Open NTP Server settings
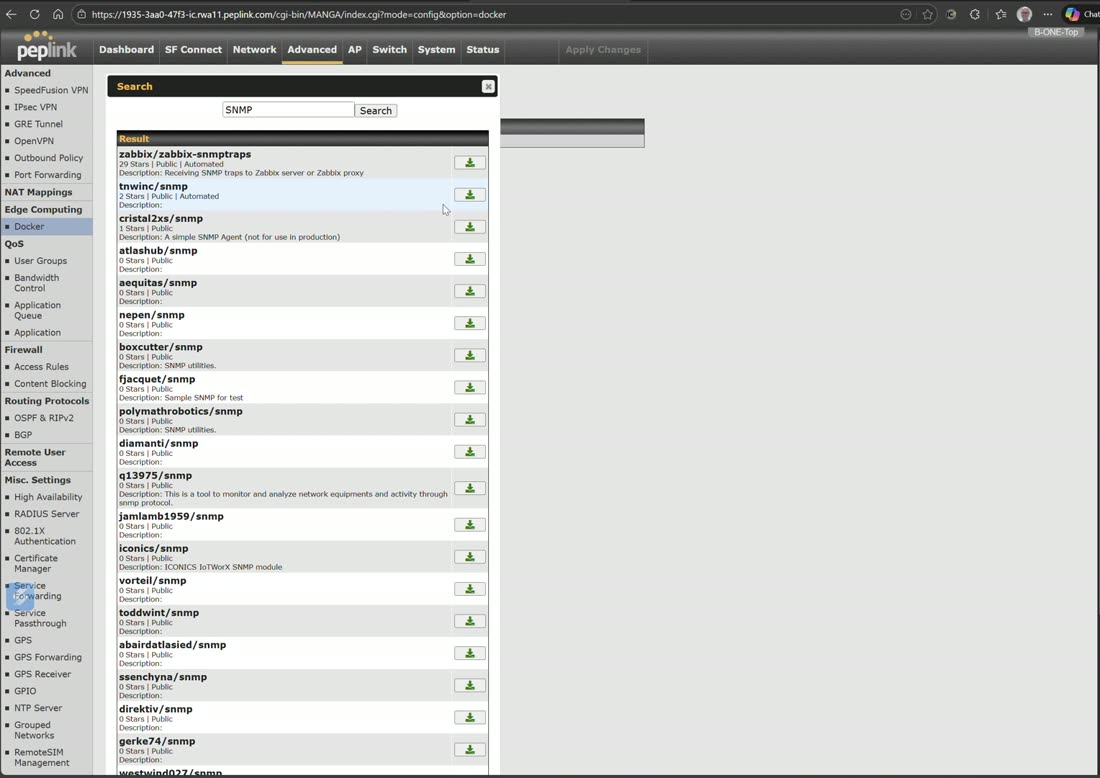The image size is (1100, 778). pyautogui.click(x=39, y=709)
